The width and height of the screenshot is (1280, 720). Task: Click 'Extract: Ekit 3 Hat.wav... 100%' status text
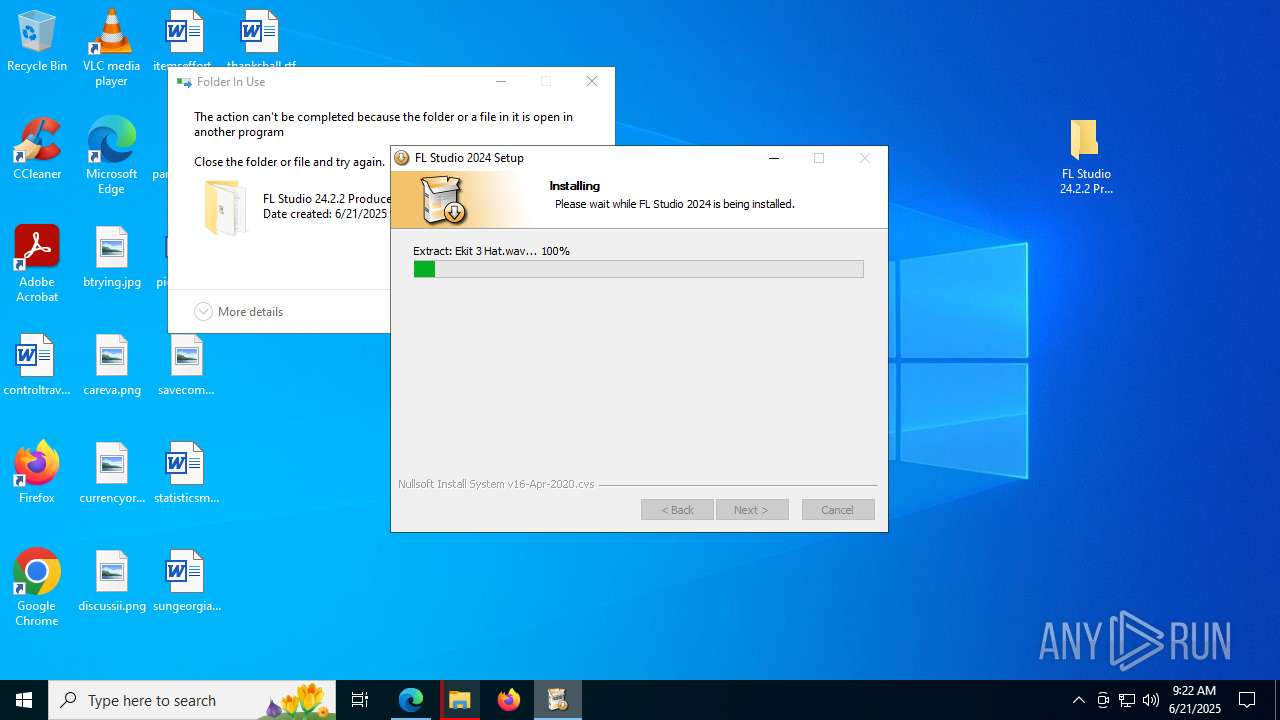pos(491,251)
